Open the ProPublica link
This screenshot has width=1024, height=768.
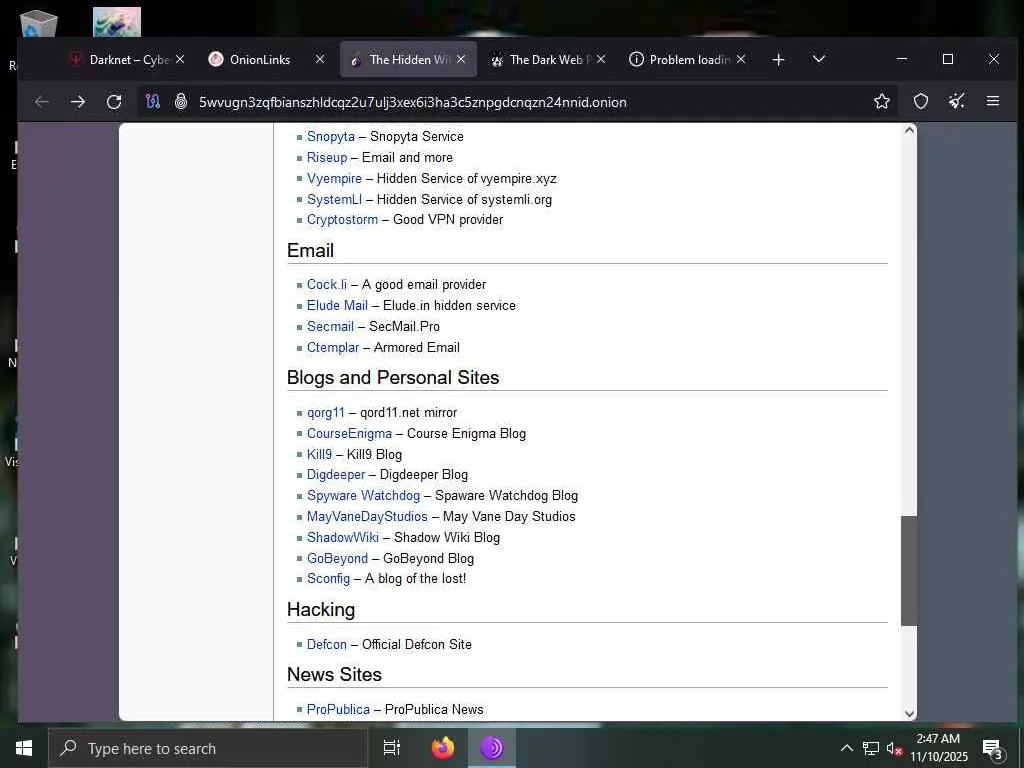(x=338, y=709)
